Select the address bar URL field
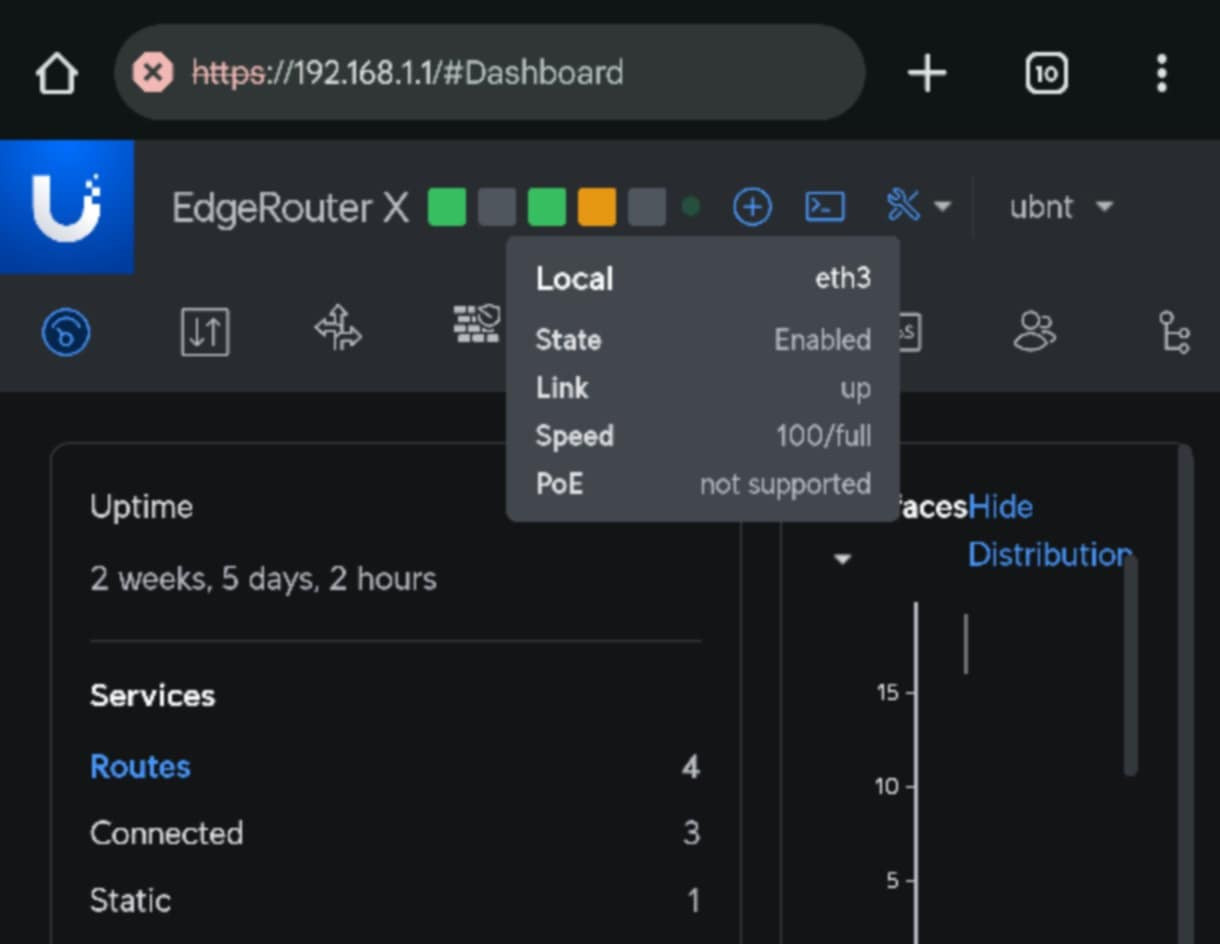 (x=490, y=72)
